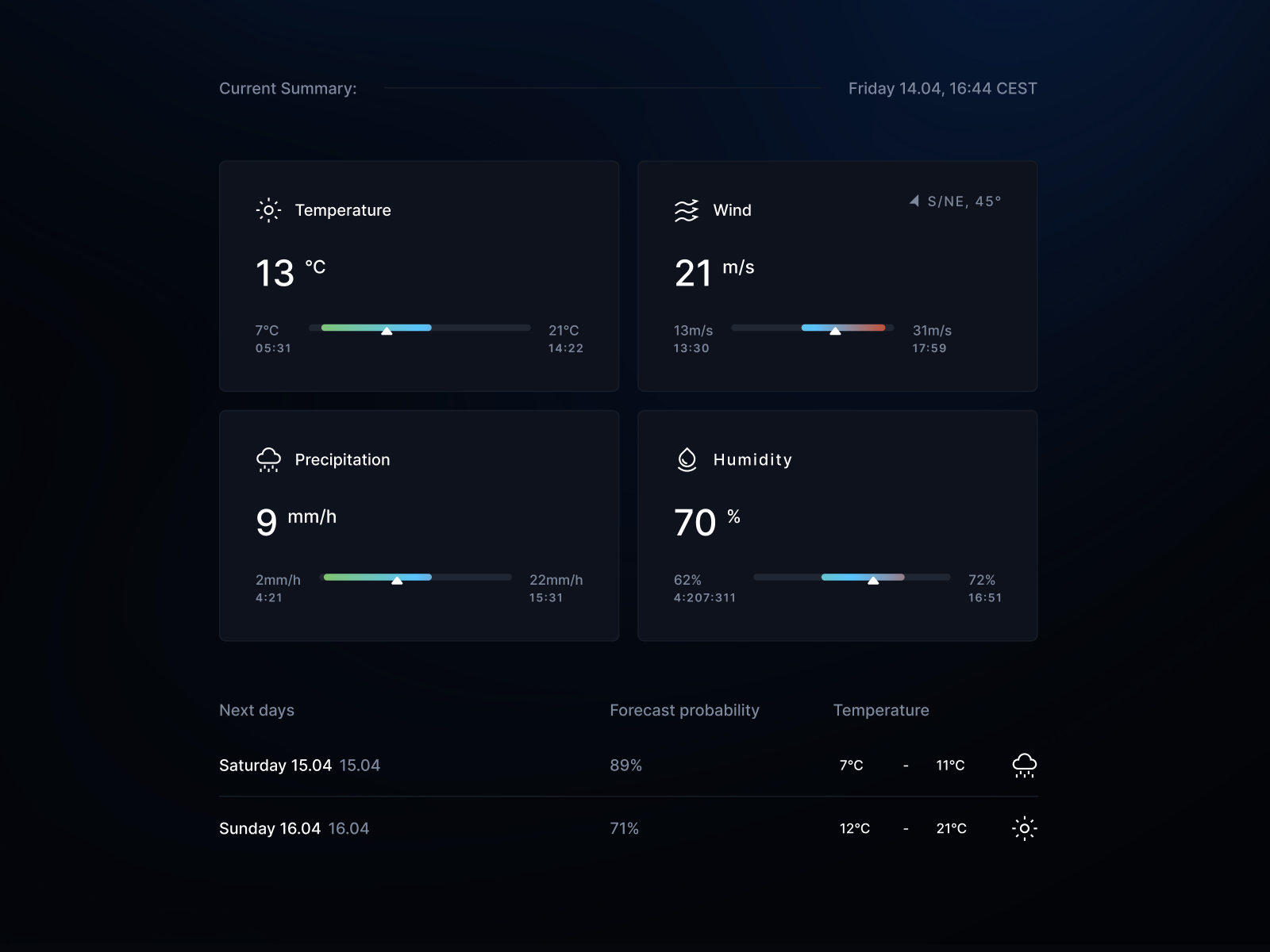Select Saturday's rain cloud forecast icon
This screenshot has width=1270, height=952.
[1024, 765]
